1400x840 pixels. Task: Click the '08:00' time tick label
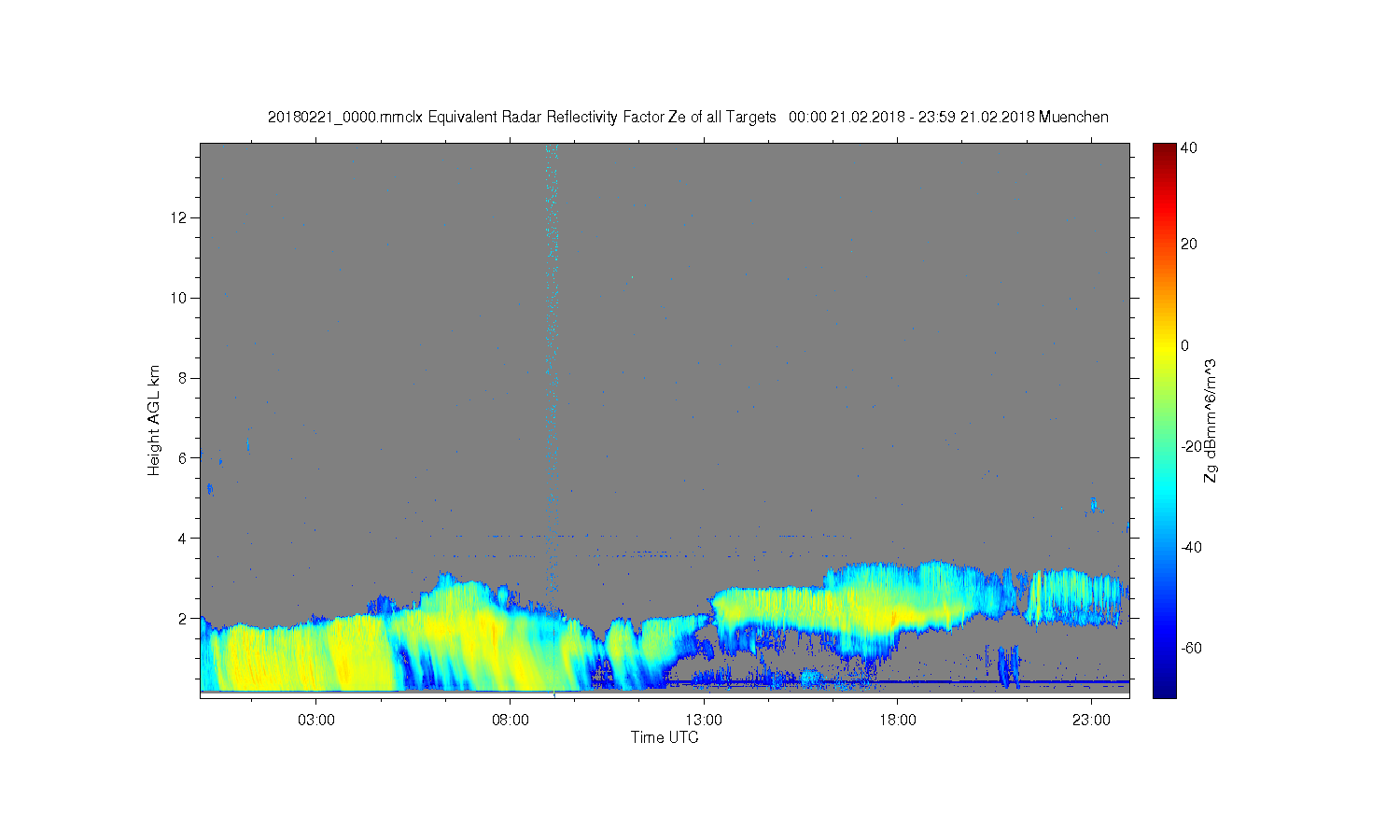[x=511, y=721]
